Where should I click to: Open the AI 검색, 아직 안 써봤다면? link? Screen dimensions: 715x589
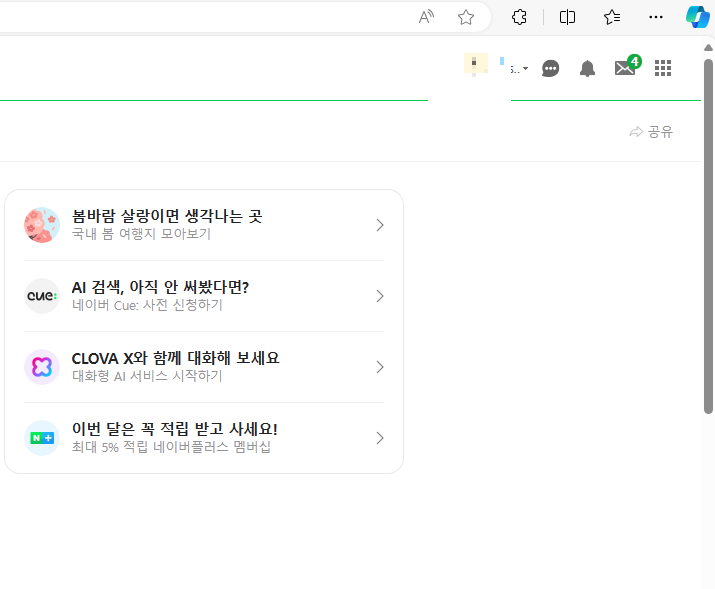point(161,287)
